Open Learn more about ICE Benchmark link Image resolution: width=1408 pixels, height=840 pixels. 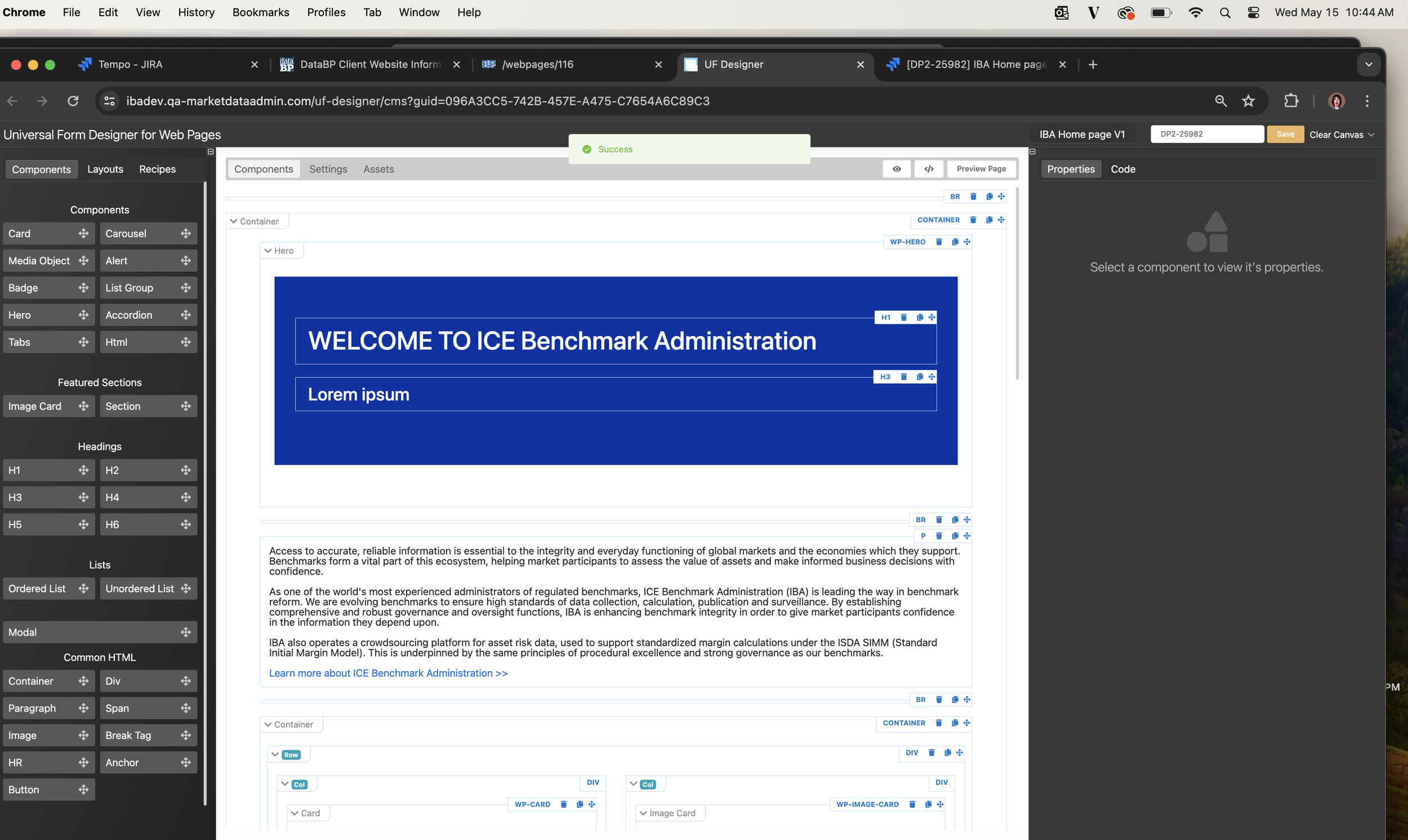(388, 673)
